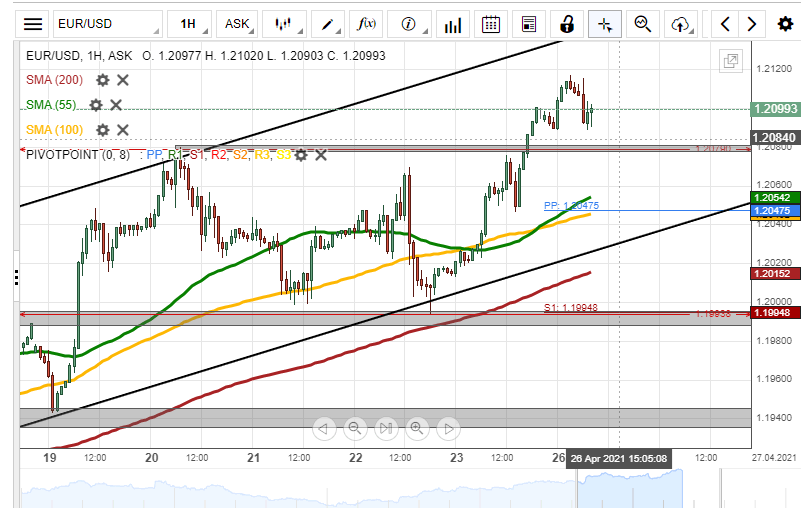Open chart settings gear in top toolbar
This screenshot has height=508, width=809.
pos(781,24)
